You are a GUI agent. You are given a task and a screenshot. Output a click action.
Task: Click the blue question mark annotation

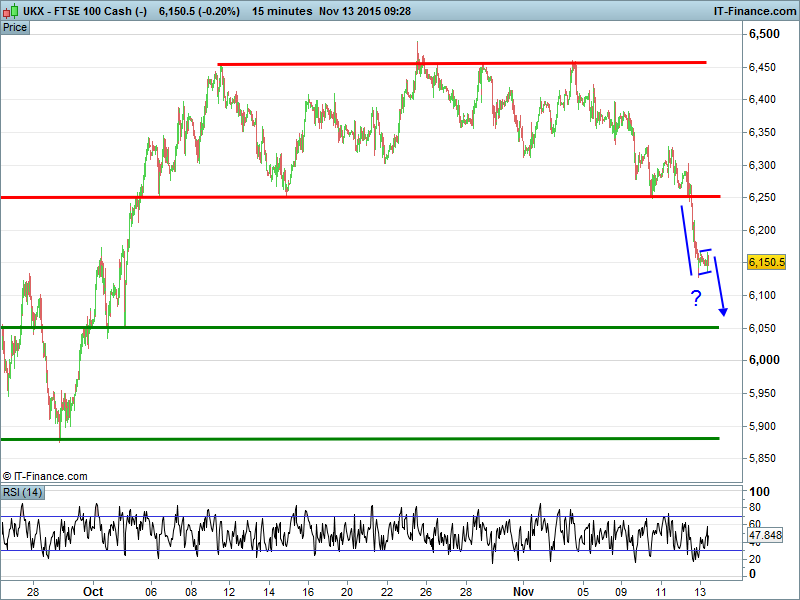[696, 297]
